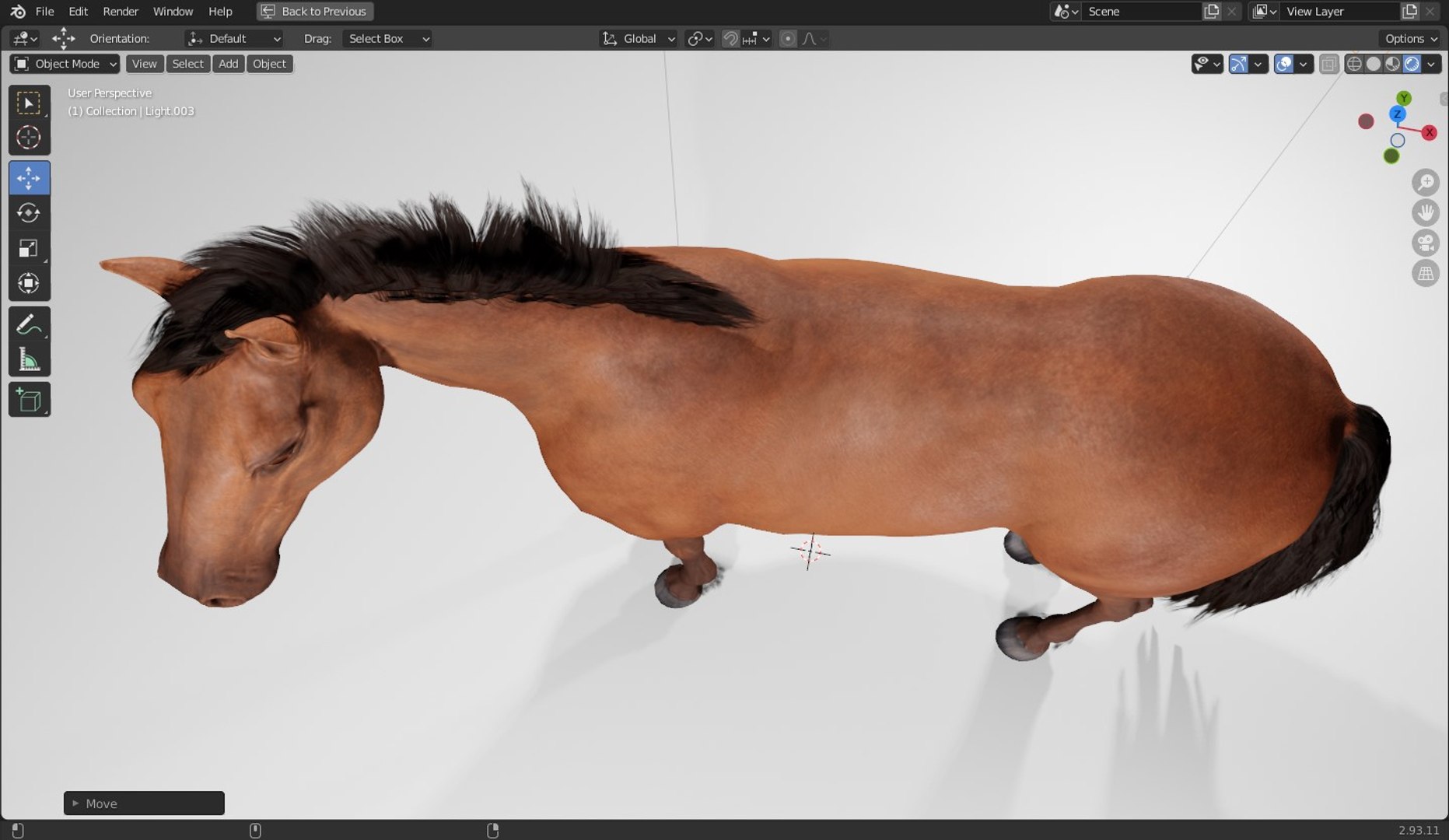This screenshot has width=1449, height=840.
Task: Switch to material preview shading
Action: click(1392, 64)
